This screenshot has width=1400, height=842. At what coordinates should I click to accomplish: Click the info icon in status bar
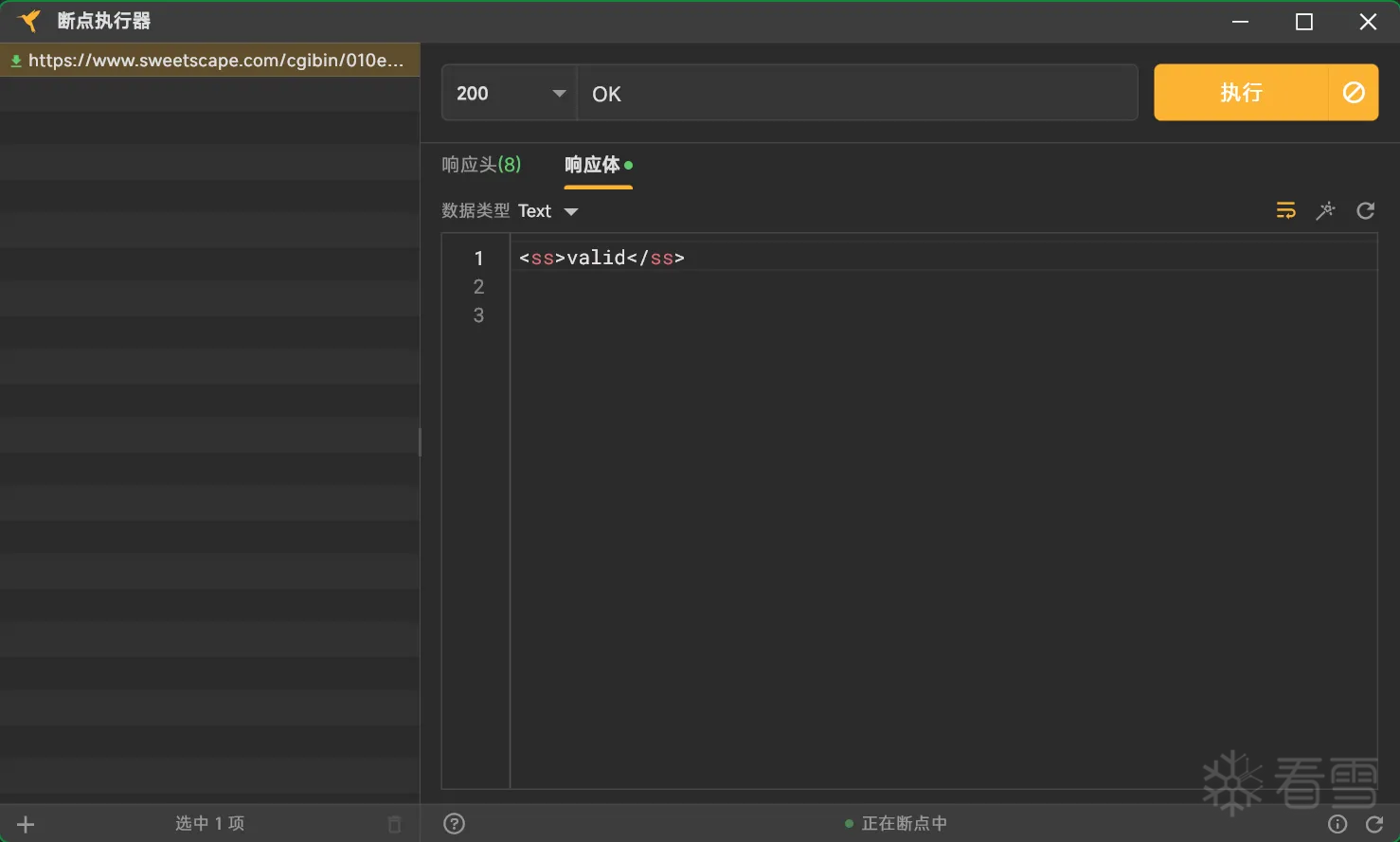pyautogui.click(x=1337, y=824)
